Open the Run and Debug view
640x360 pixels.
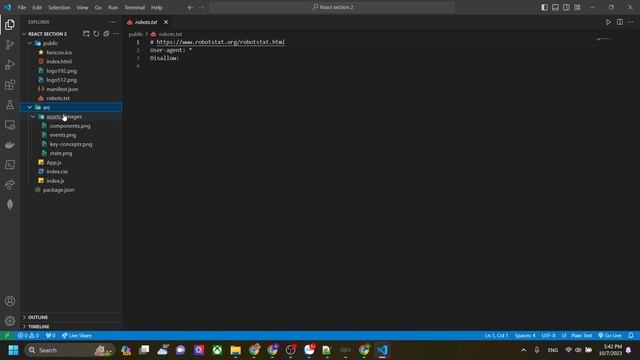[x=10, y=64]
